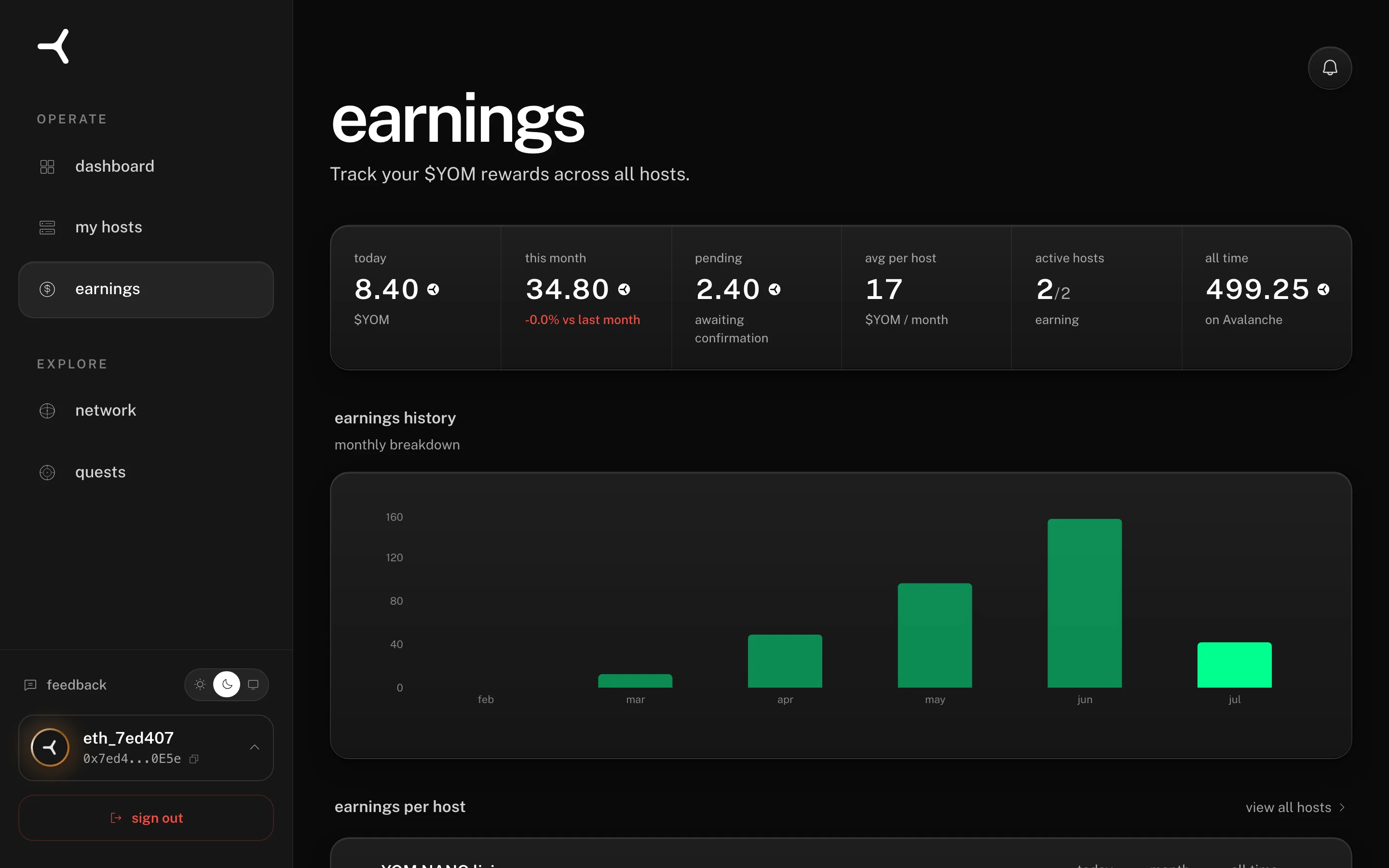Click the jun bar in earnings chart
Viewport: 1389px width, 868px height.
(1084, 603)
